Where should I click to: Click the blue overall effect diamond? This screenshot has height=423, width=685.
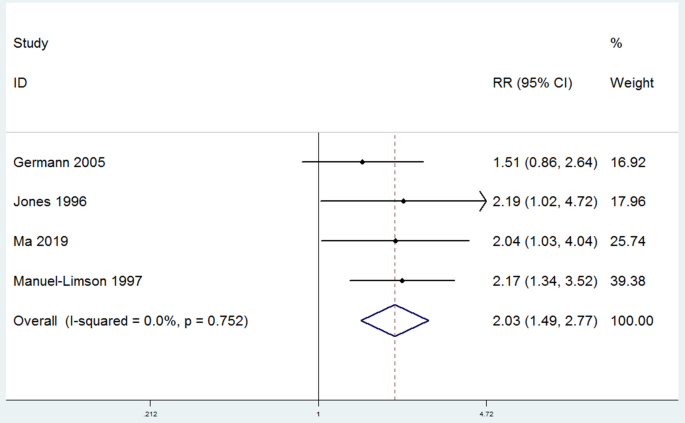(394, 320)
